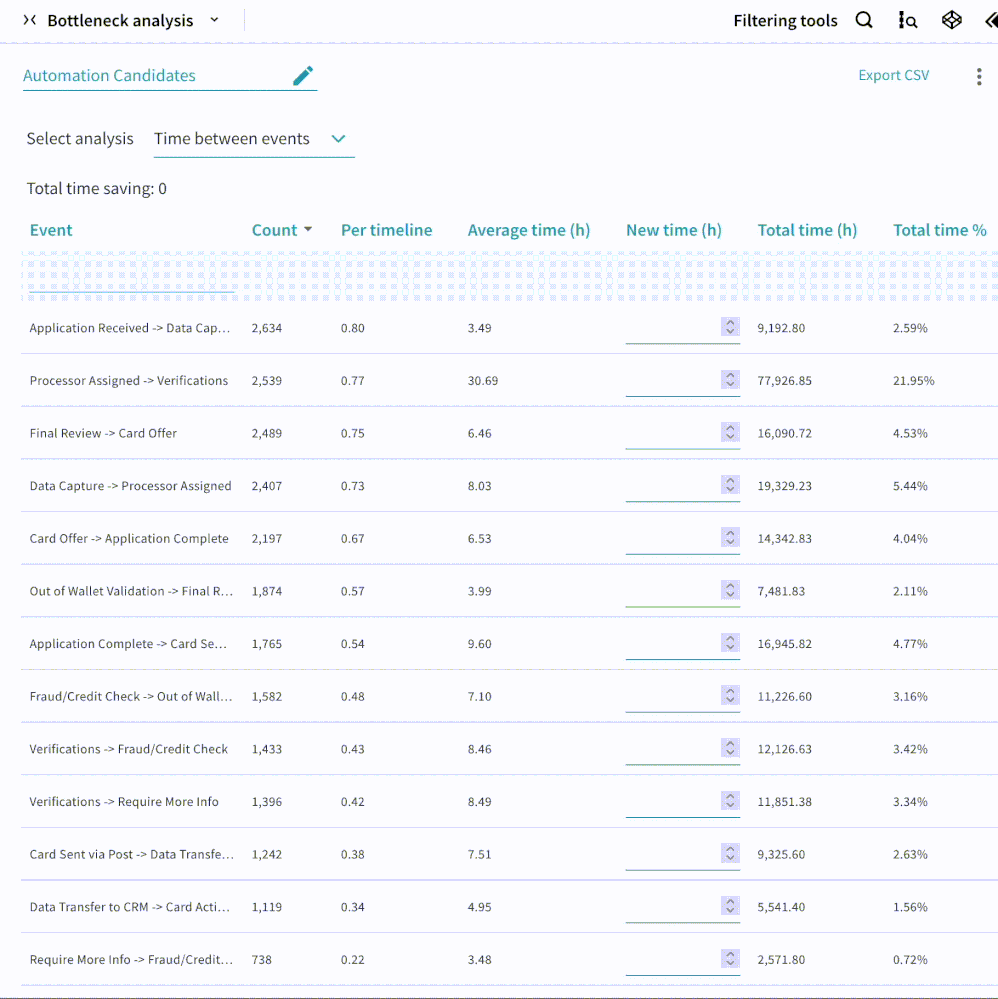Click the Event column header

pyautogui.click(x=51, y=230)
